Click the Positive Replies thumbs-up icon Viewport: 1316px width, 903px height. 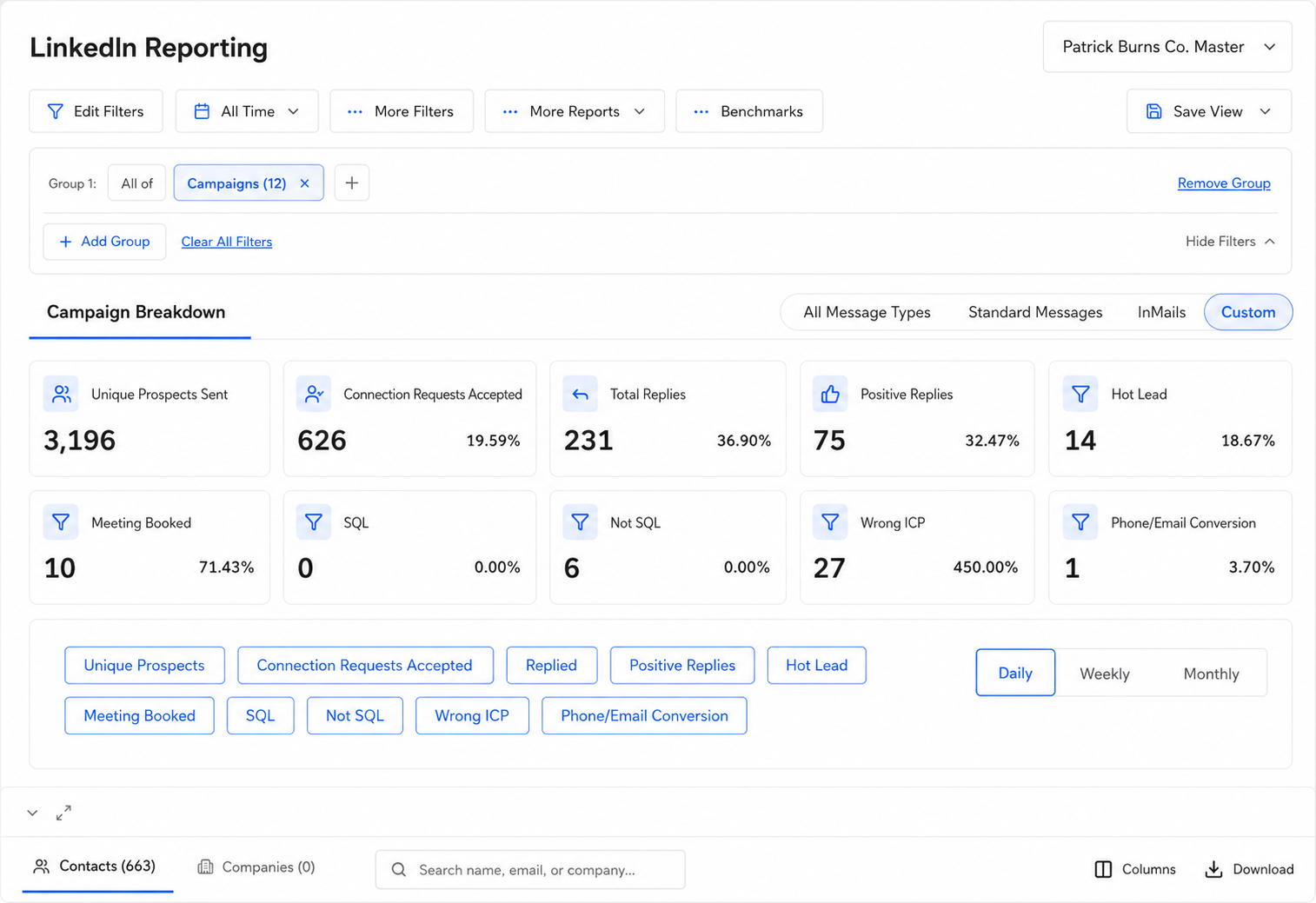coord(830,394)
